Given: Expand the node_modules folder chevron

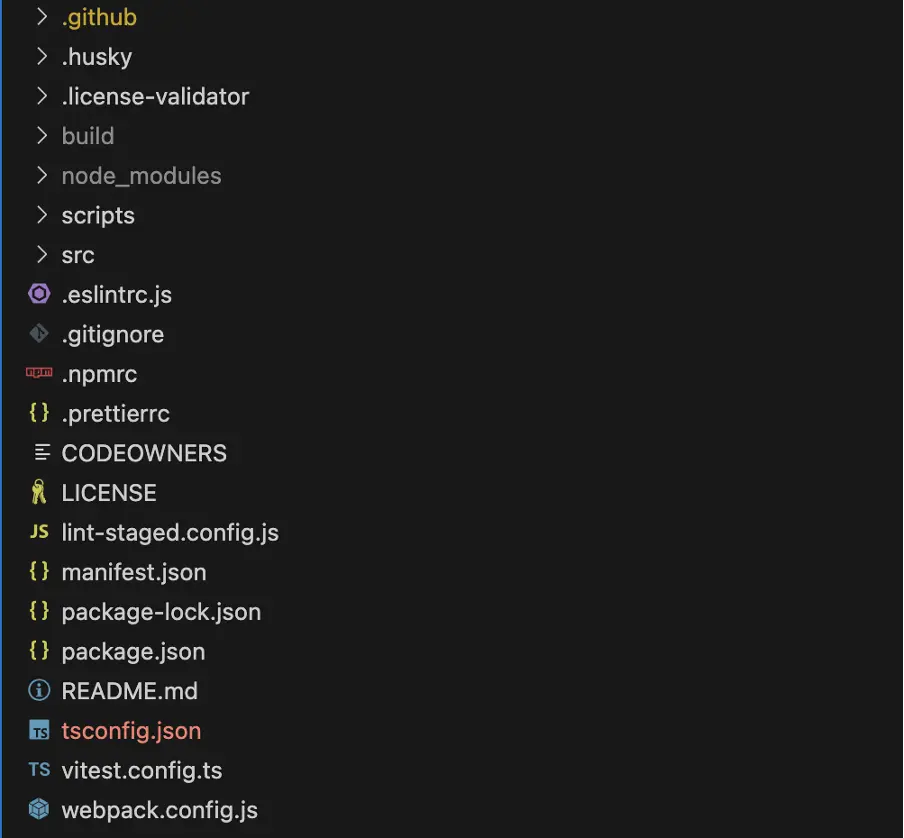Looking at the screenshot, I should pos(42,175).
